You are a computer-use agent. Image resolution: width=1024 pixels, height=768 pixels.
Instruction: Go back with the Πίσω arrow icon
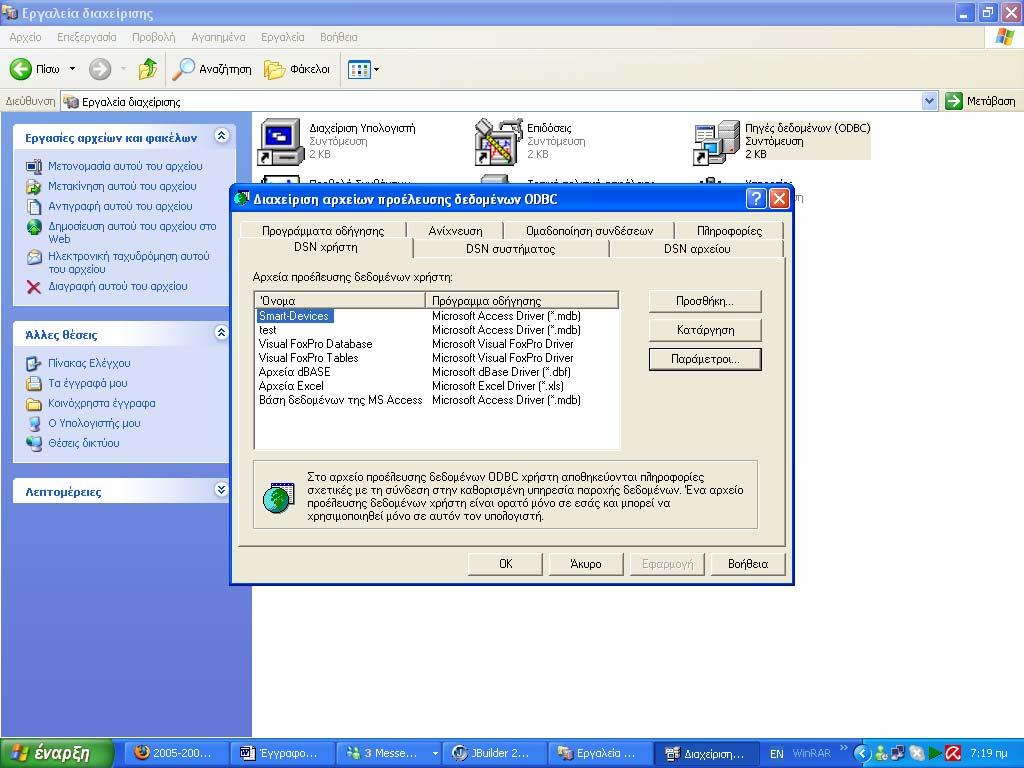coord(21,69)
